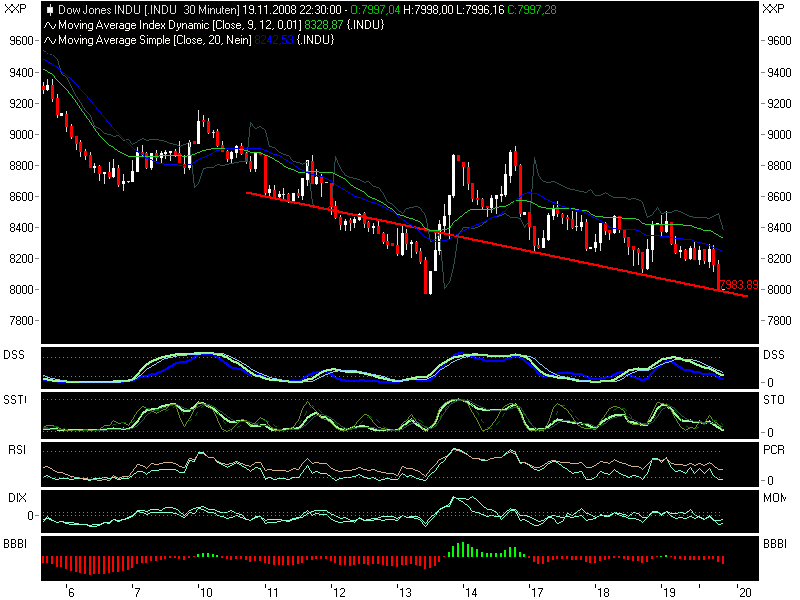Click the right DSS indicator label
The width and height of the screenshot is (800, 600).
coord(774,355)
